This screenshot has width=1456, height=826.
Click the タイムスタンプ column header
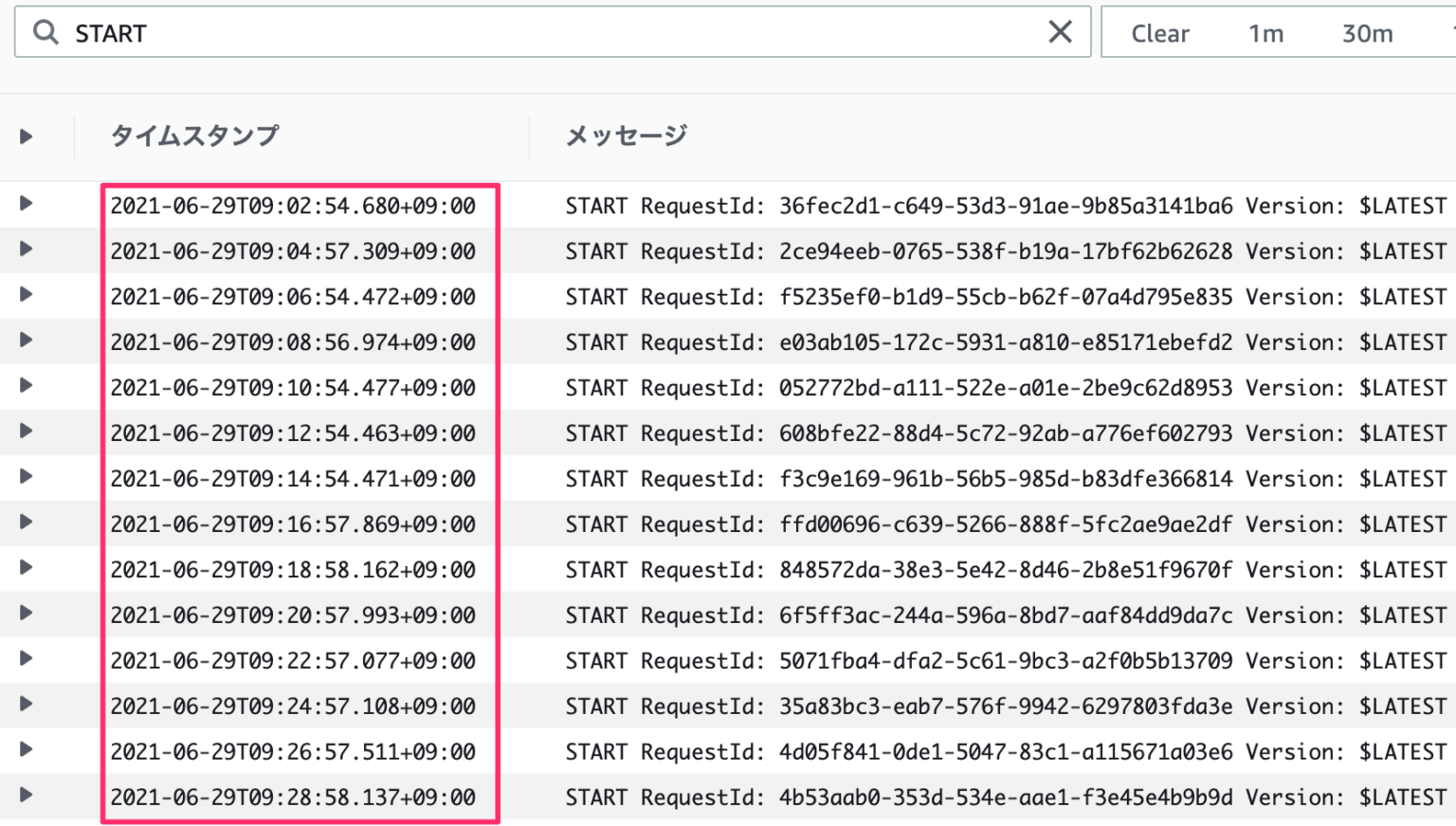pyautogui.click(x=194, y=136)
